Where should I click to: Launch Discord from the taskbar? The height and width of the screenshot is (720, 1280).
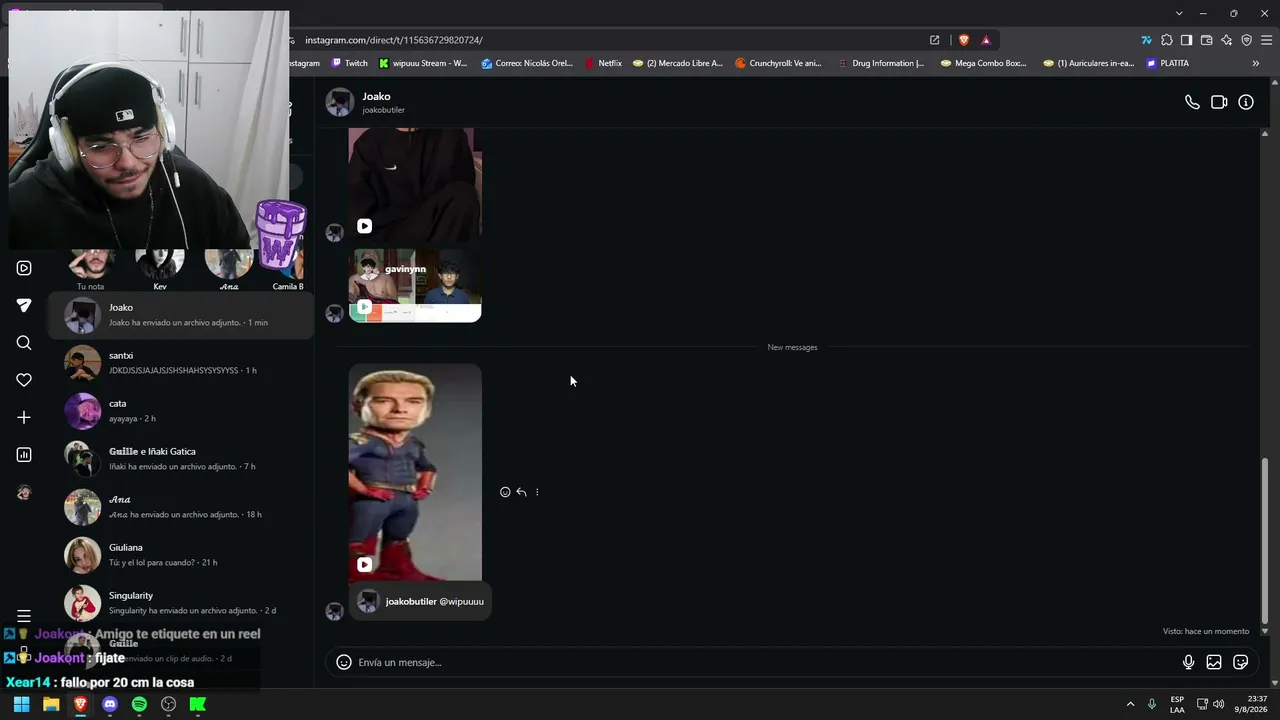click(x=110, y=704)
